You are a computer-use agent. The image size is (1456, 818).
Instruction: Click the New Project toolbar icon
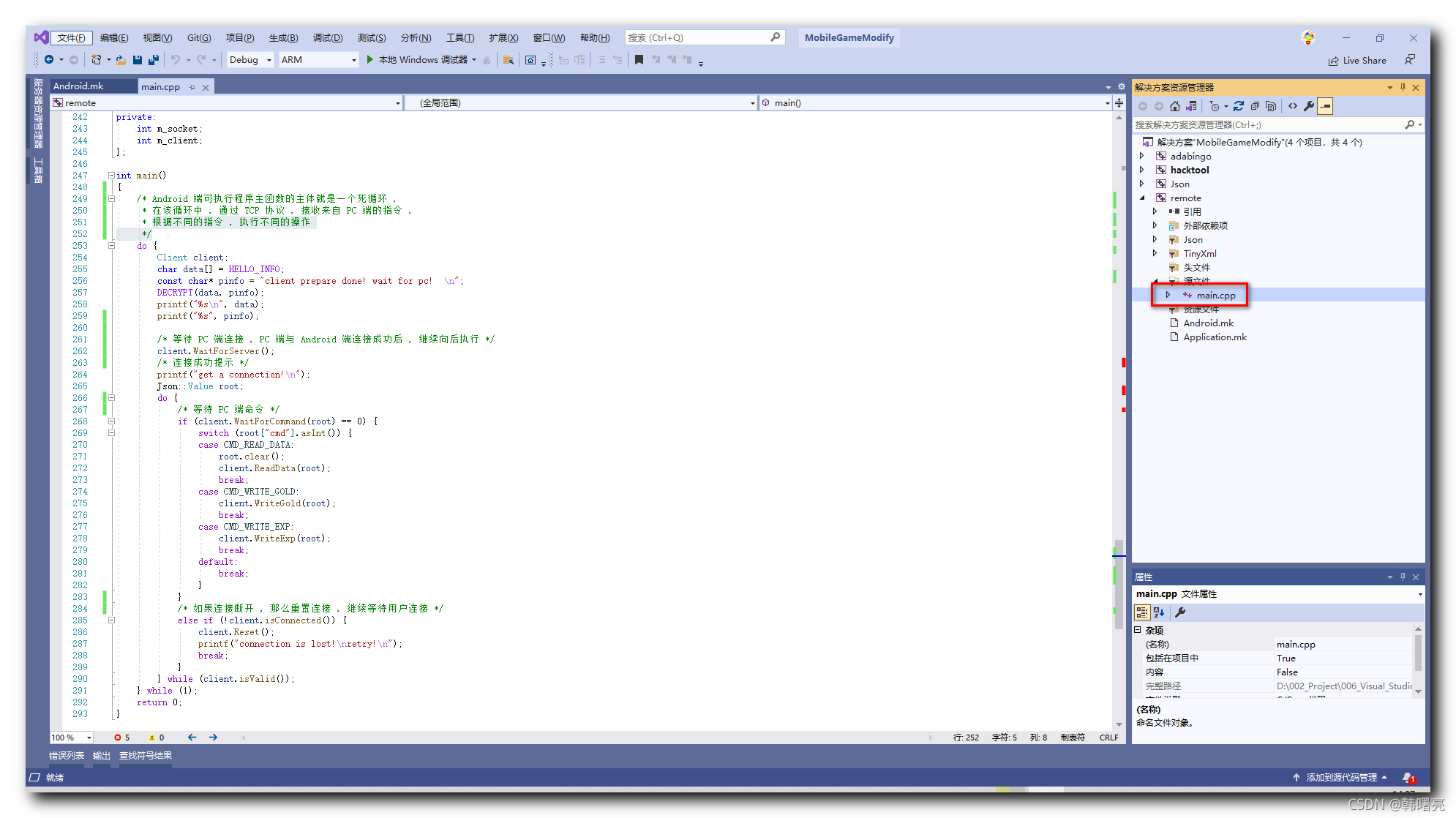pos(96,59)
